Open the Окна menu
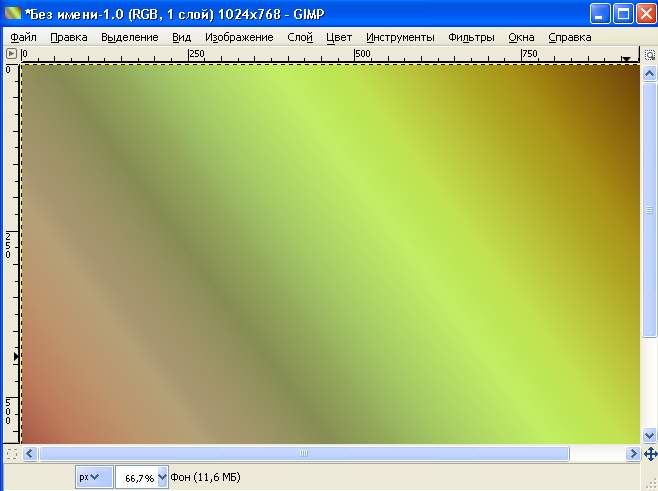 tap(521, 37)
